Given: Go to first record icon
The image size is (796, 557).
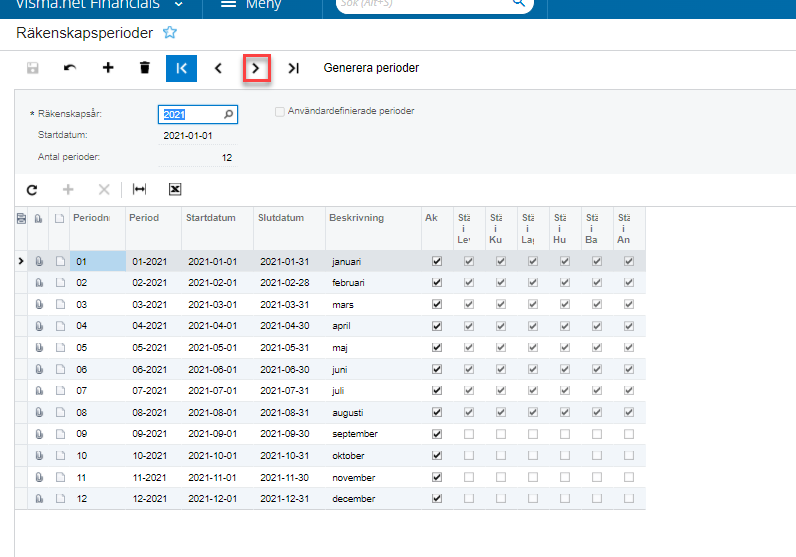Looking at the screenshot, I should 181,68.
